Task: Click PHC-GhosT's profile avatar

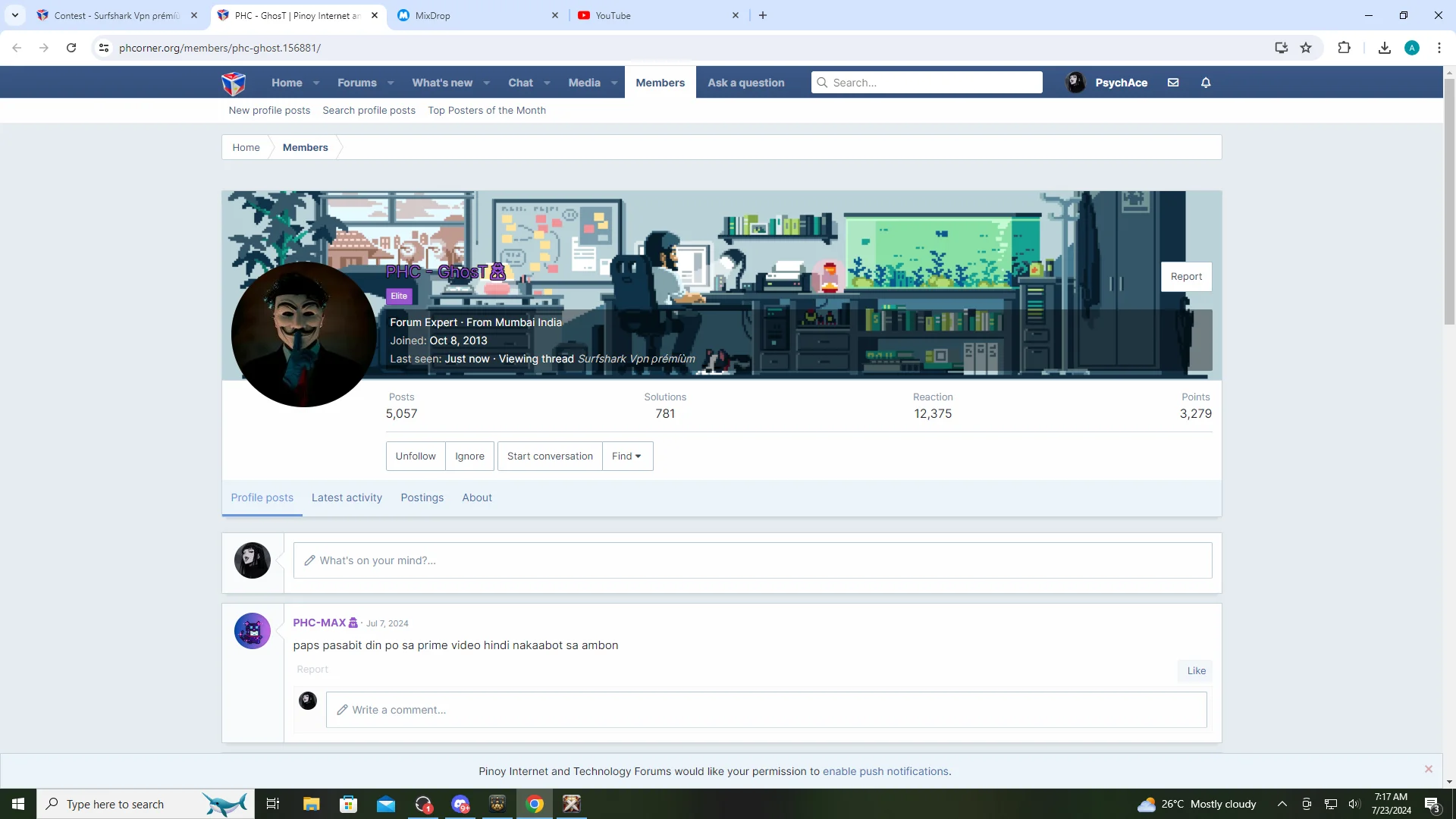Action: (x=303, y=334)
